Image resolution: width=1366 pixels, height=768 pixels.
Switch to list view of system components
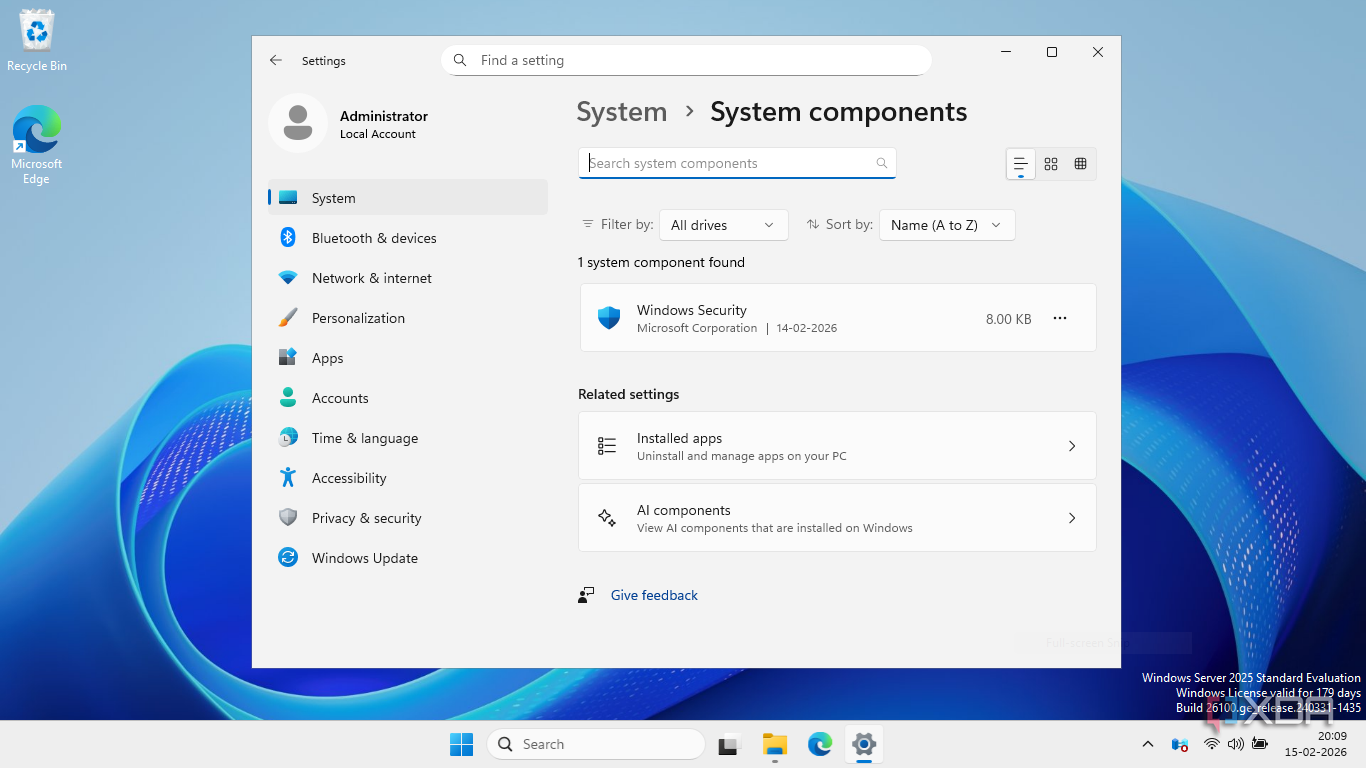pos(1020,164)
